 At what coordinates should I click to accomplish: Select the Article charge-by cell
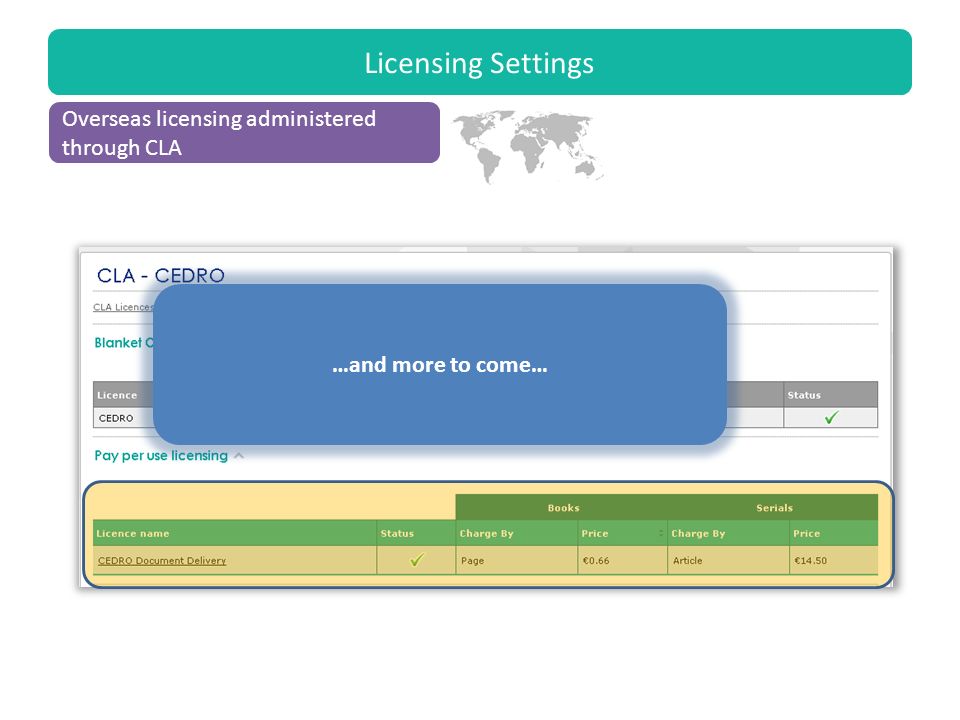click(x=729, y=560)
